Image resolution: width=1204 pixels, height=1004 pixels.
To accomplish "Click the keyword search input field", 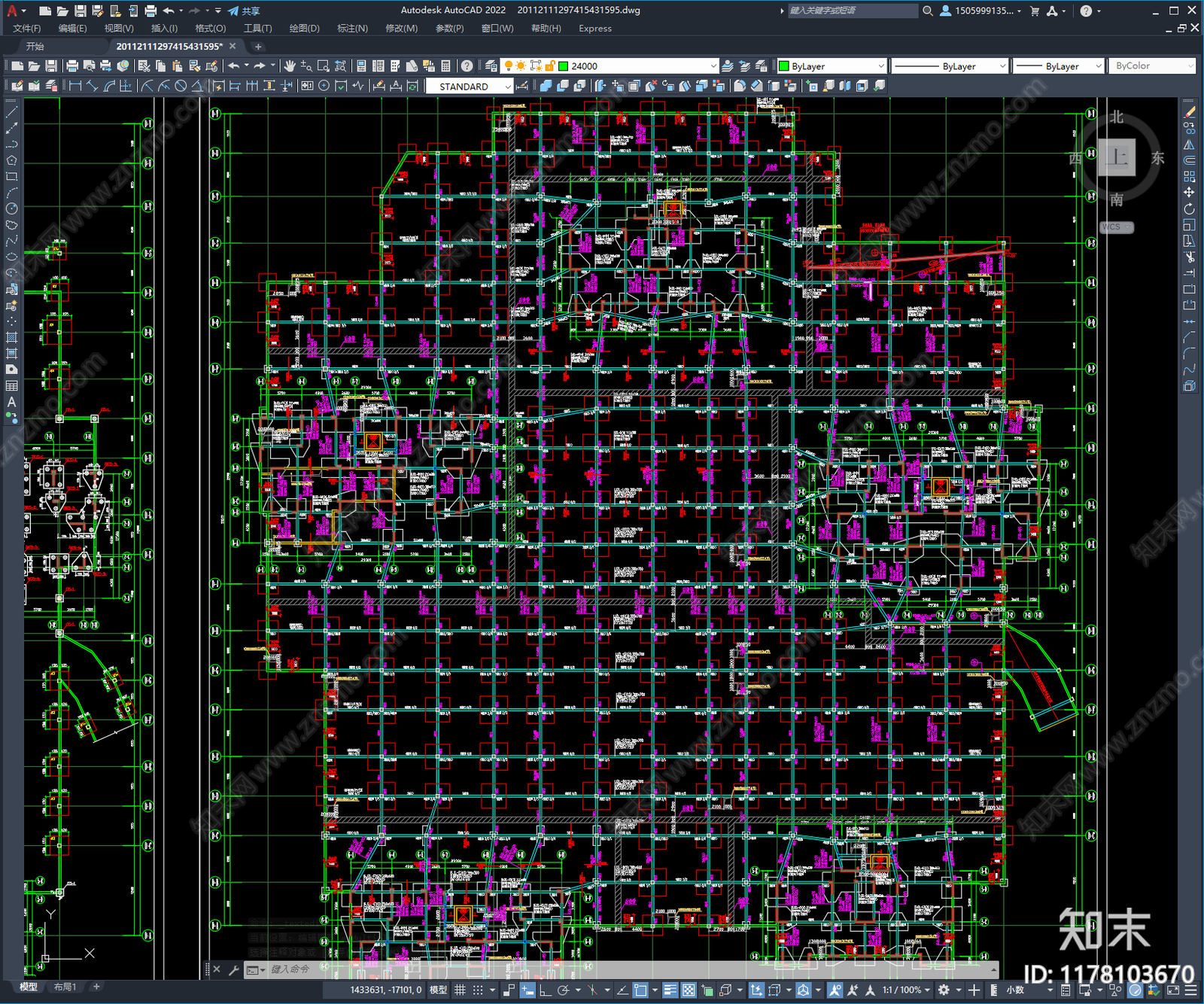I will (x=853, y=11).
